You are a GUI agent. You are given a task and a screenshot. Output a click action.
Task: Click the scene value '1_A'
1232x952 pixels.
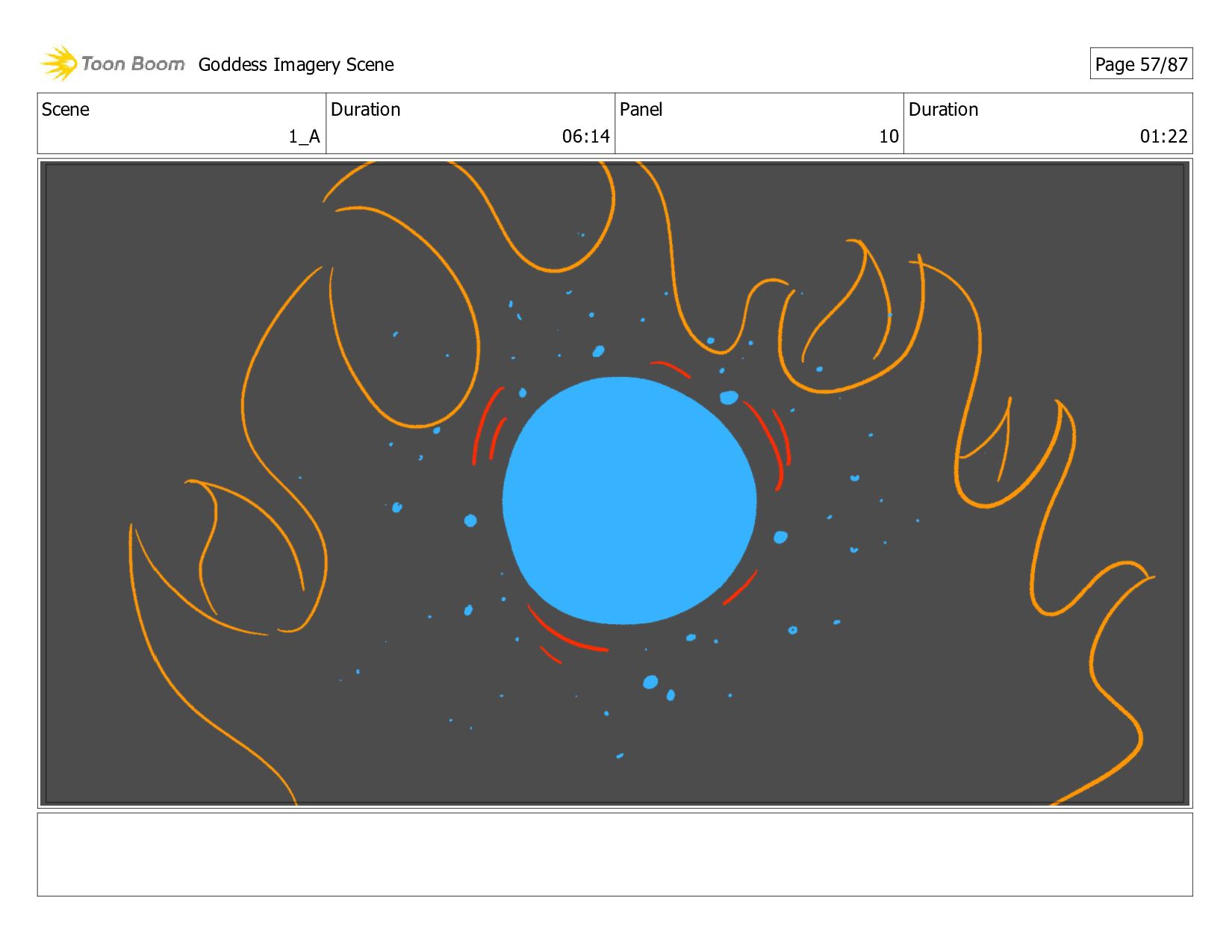(305, 137)
